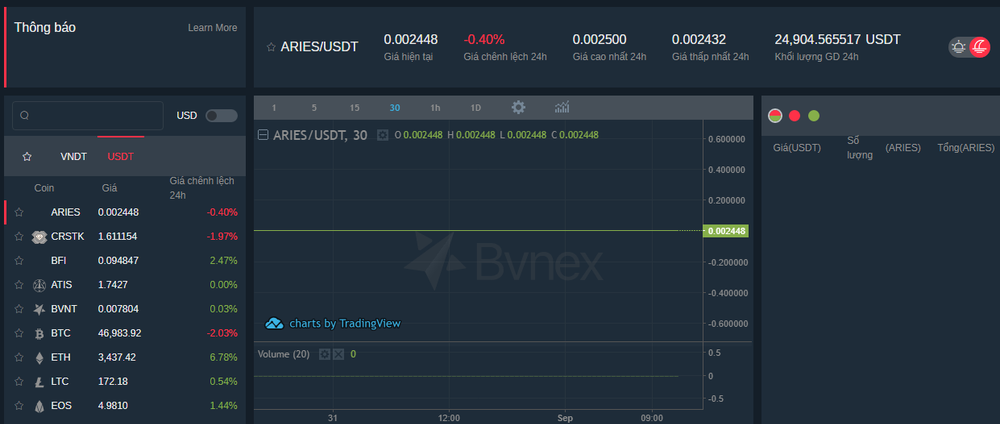Star the ATIS coin row
This screenshot has width=1000, height=424.
pos(19,285)
